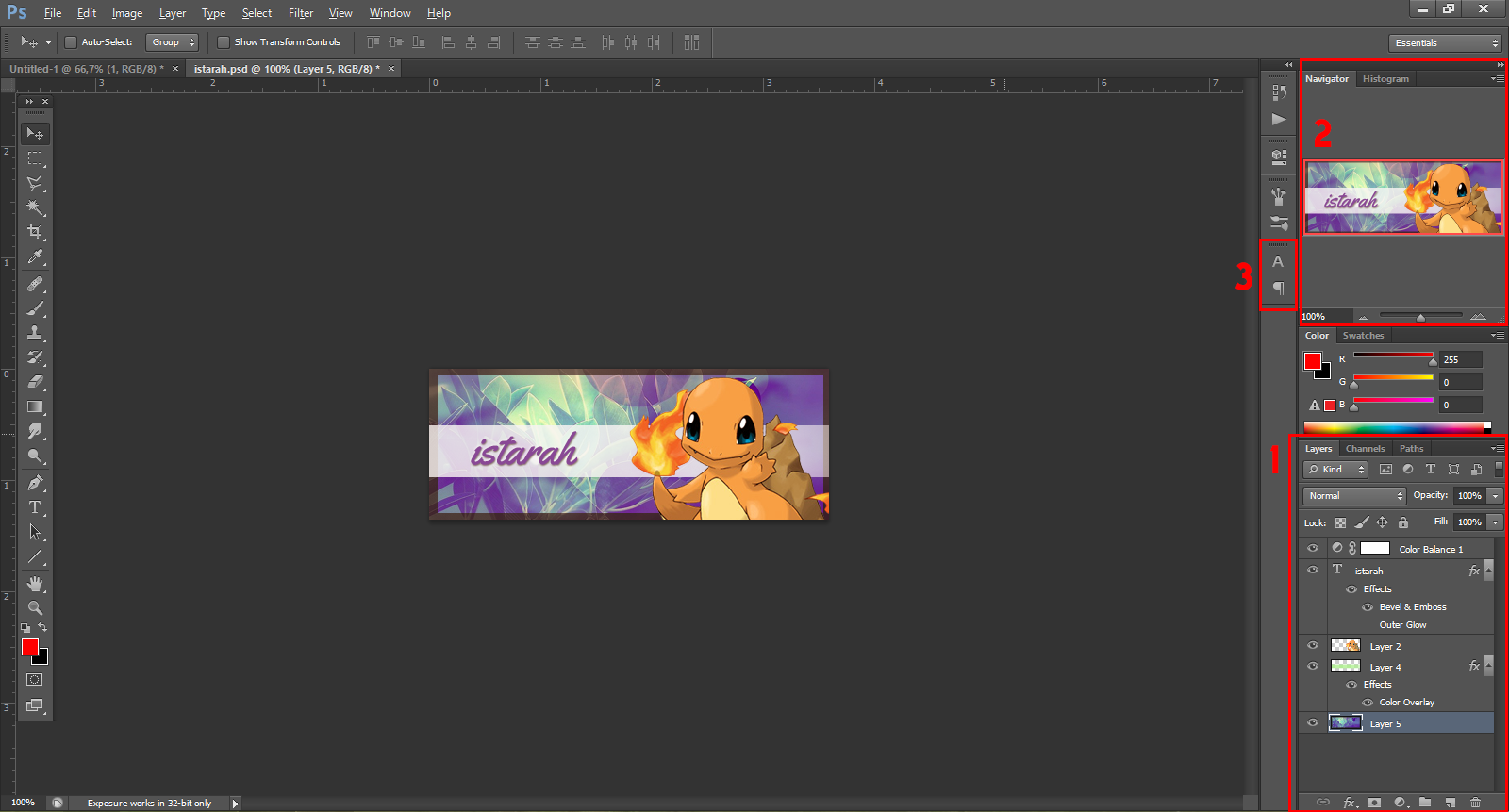This screenshot has height=812, width=1509.
Task: Select the Pen tool
Action: click(35, 483)
